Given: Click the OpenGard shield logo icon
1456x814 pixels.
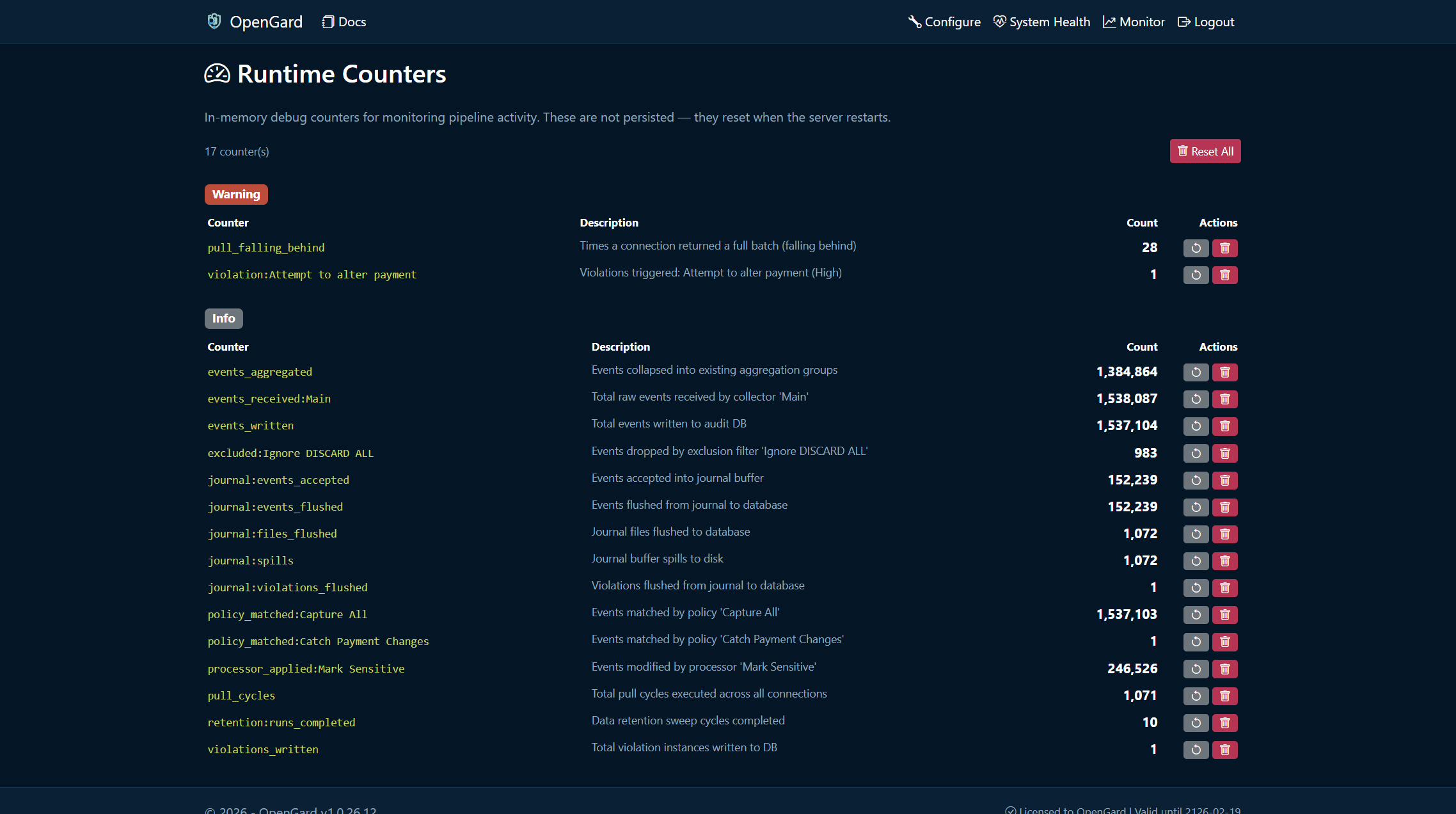Looking at the screenshot, I should coord(214,21).
